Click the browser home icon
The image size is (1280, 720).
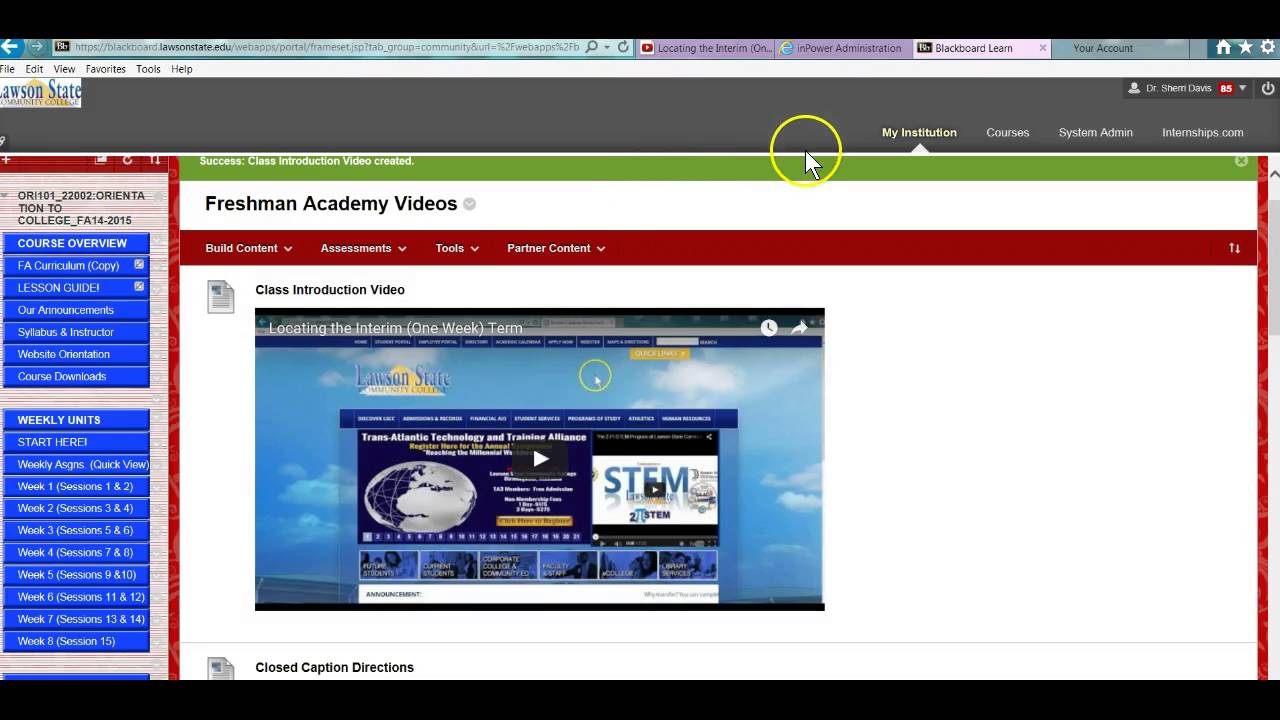pyautogui.click(x=1223, y=47)
